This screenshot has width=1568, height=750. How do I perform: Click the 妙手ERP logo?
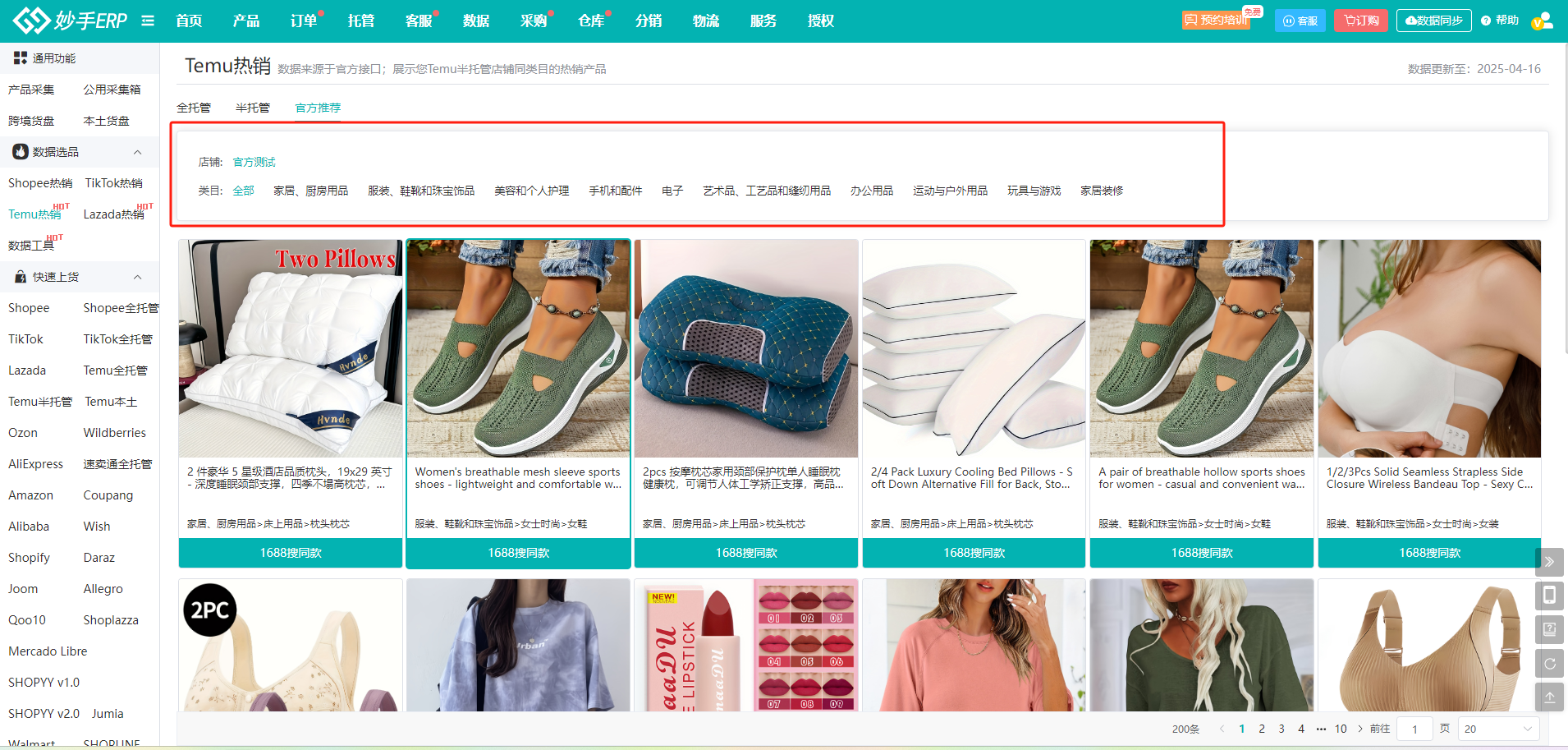coord(71,21)
